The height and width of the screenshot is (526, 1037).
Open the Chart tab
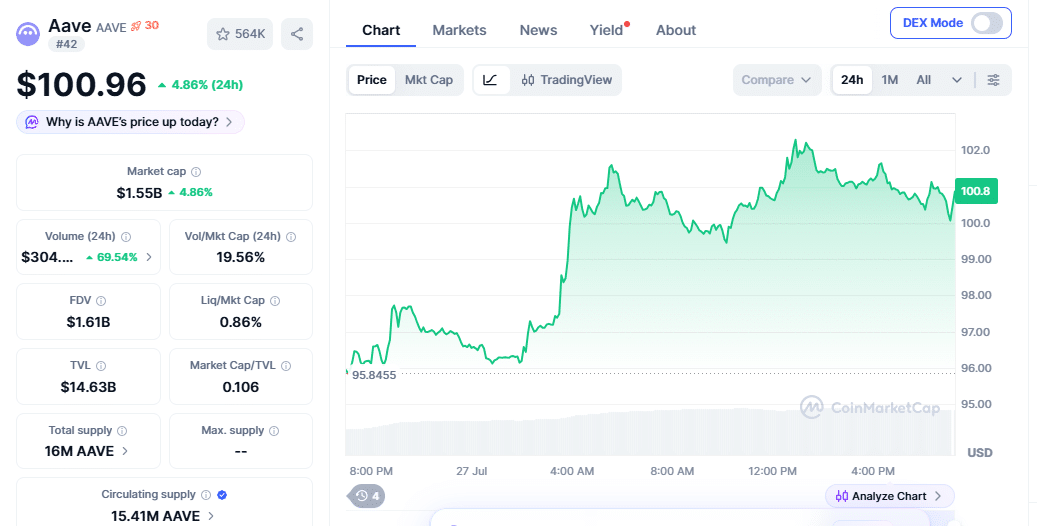[381, 30]
